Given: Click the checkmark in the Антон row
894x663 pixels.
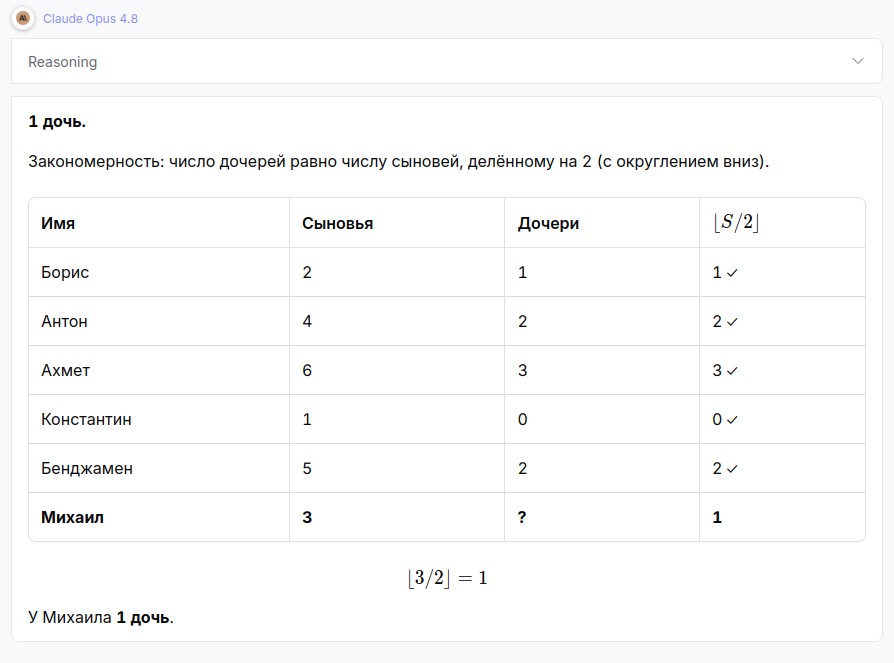Looking at the screenshot, I should (733, 322).
